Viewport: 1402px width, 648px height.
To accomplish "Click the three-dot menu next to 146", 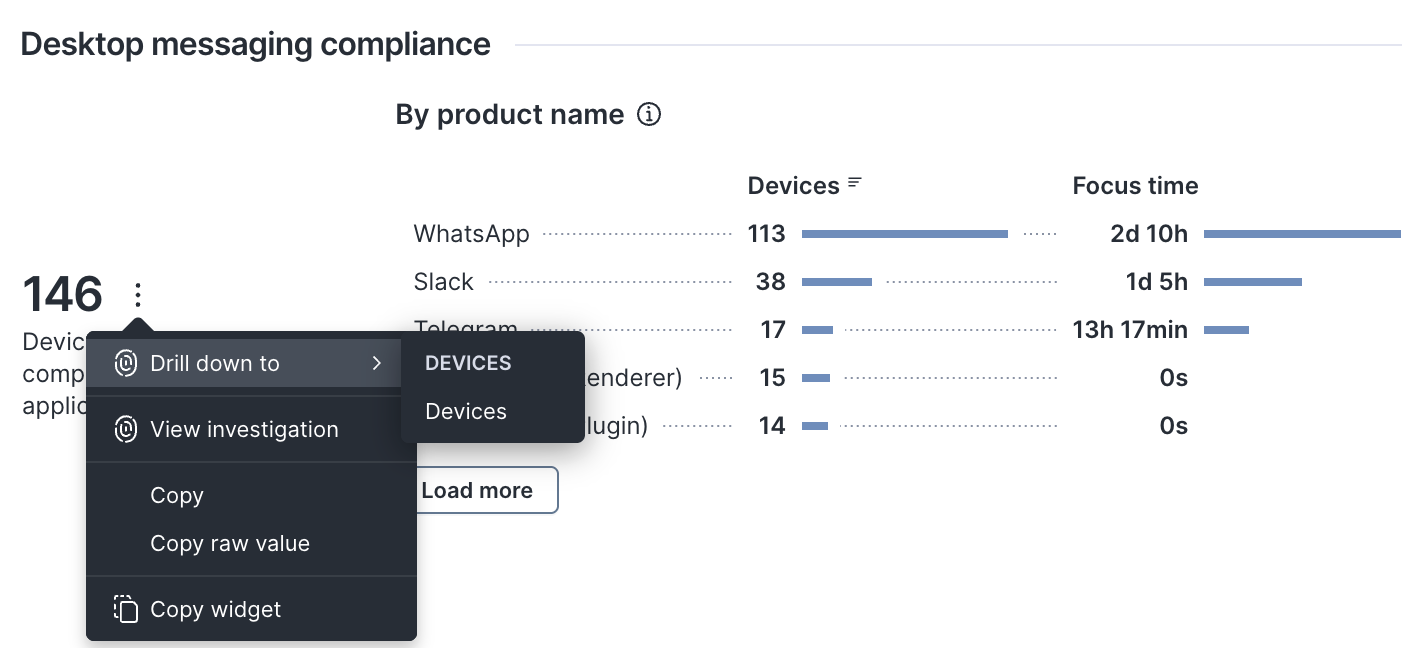I will pos(138,295).
